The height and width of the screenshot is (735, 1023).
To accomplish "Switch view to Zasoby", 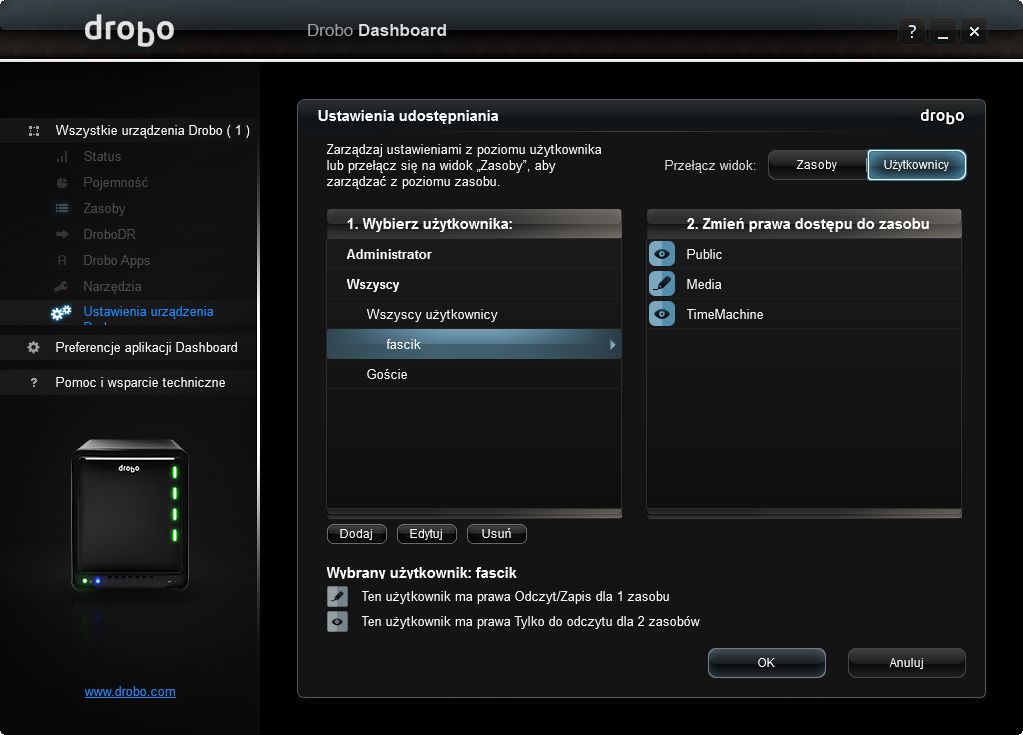I will pyautogui.click(x=817, y=165).
